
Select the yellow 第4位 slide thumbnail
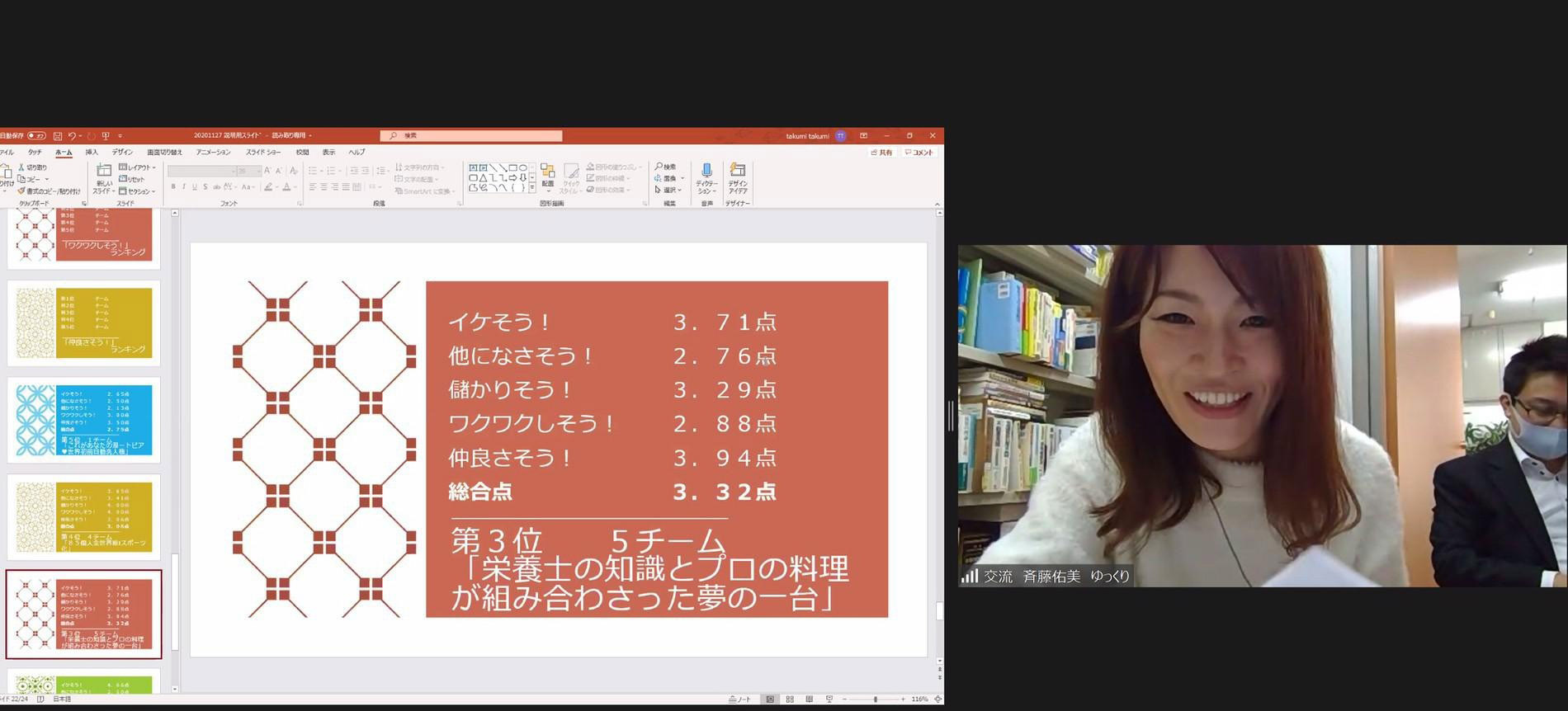pos(84,517)
